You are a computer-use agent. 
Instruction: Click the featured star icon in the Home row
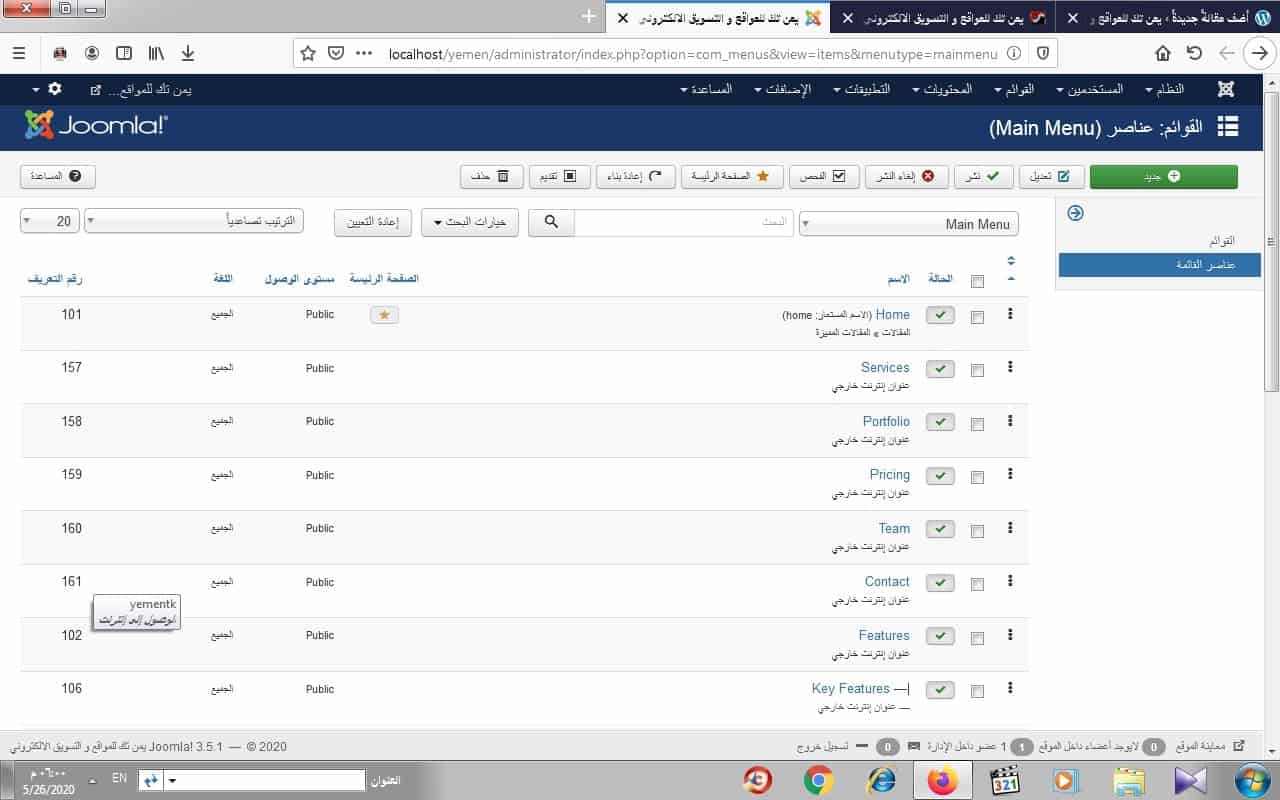click(385, 315)
